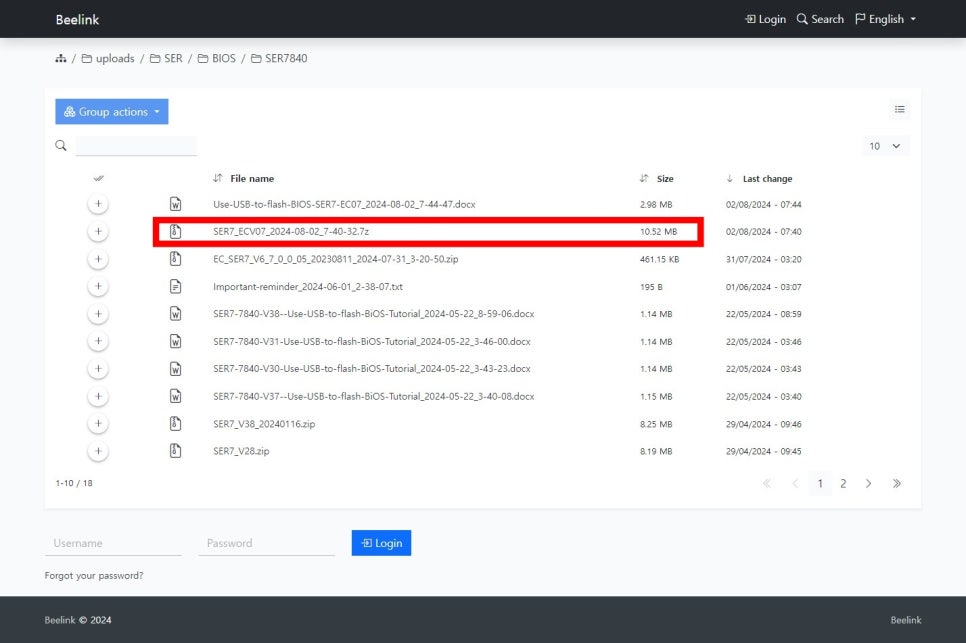Viewport: 966px width, 643px height.
Task: Toggle selection circle for SER7_ECV07 7z file
Action: click(x=98, y=232)
